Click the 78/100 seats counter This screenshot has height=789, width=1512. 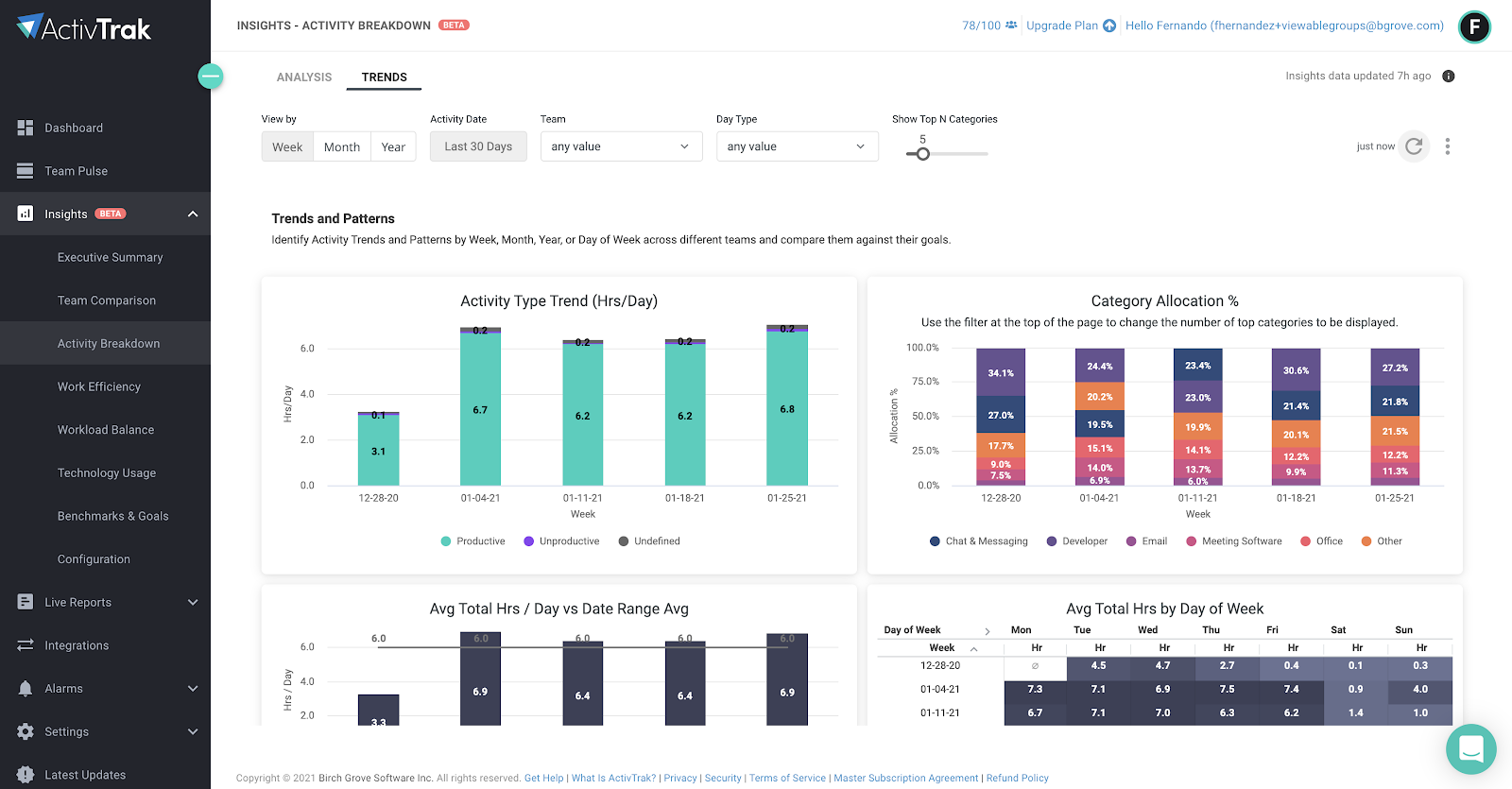click(981, 26)
